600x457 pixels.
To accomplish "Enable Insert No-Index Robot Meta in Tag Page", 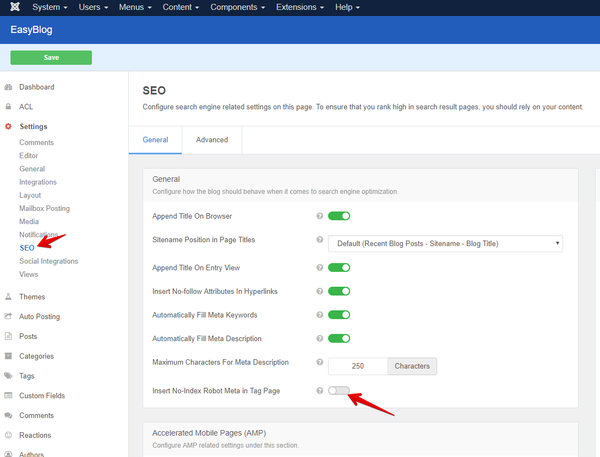I will point(339,390).
